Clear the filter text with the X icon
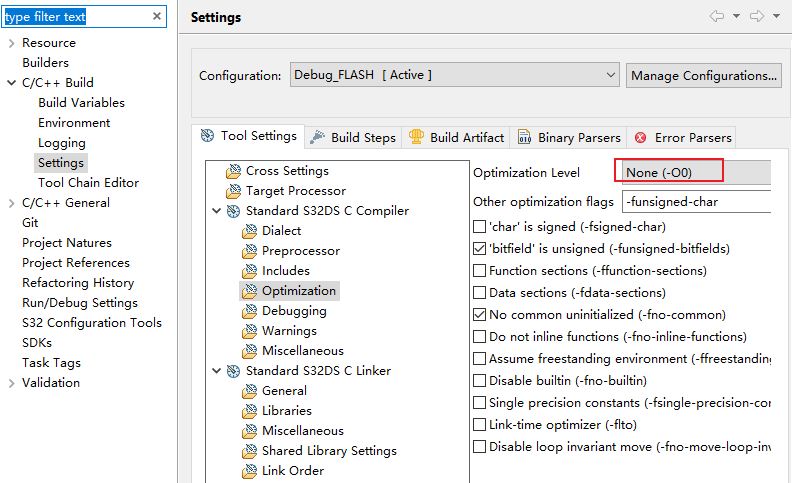792x483 pixels. pos(157,16)
